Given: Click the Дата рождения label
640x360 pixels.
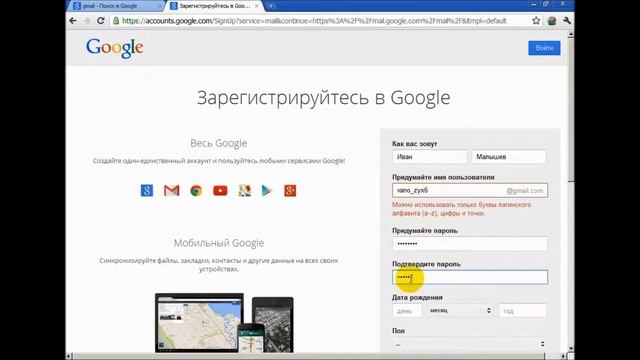Looking at the screenshot, I should coord(417,298).
